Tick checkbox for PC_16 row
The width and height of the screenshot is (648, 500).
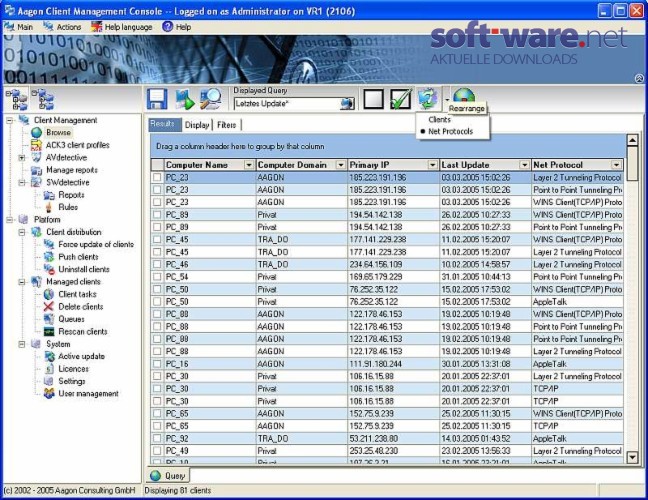click(x=157, y=364)
